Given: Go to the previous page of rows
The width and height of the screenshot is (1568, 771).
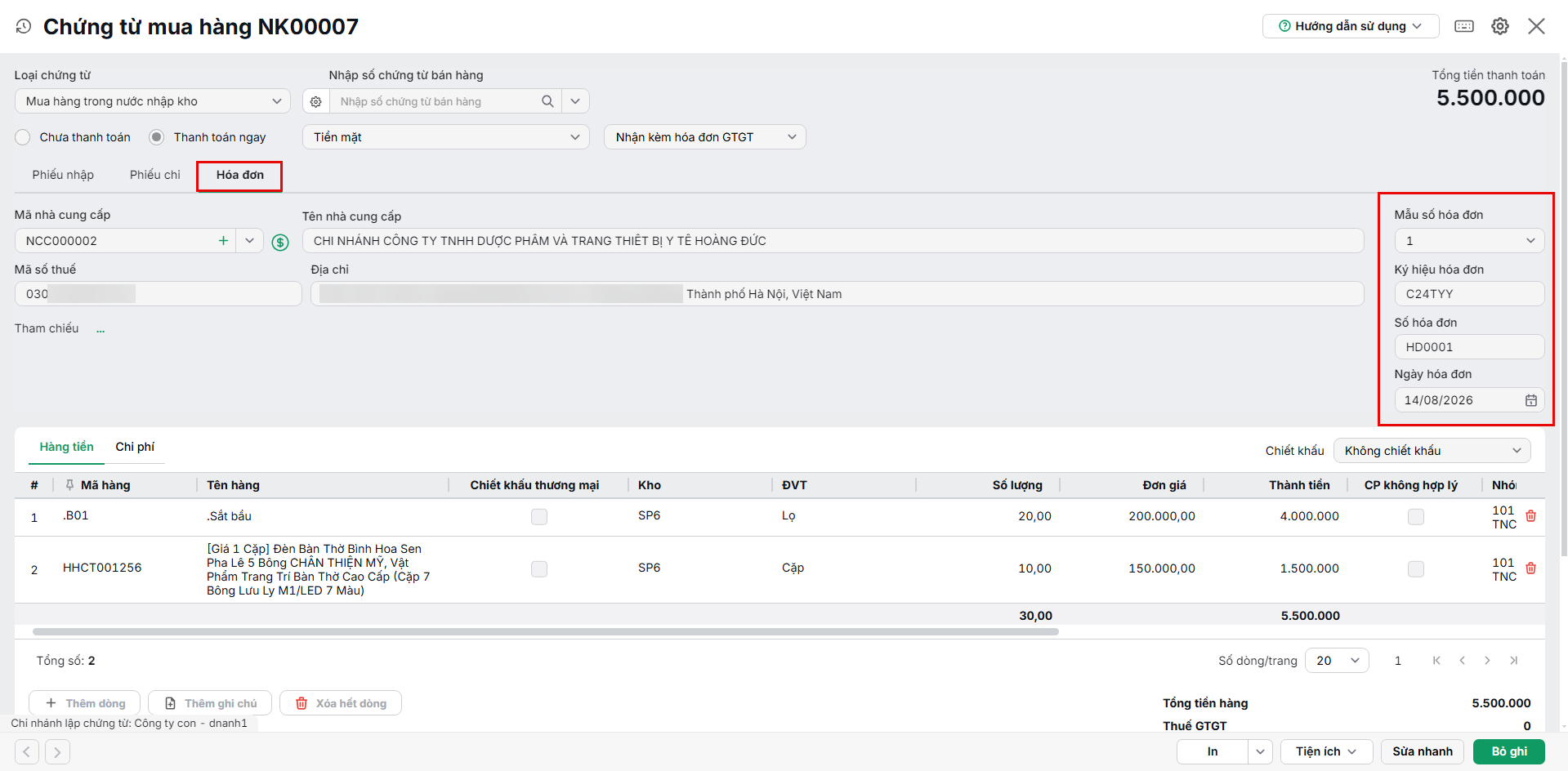Looking at the screenshot, I should (1462, 661).
